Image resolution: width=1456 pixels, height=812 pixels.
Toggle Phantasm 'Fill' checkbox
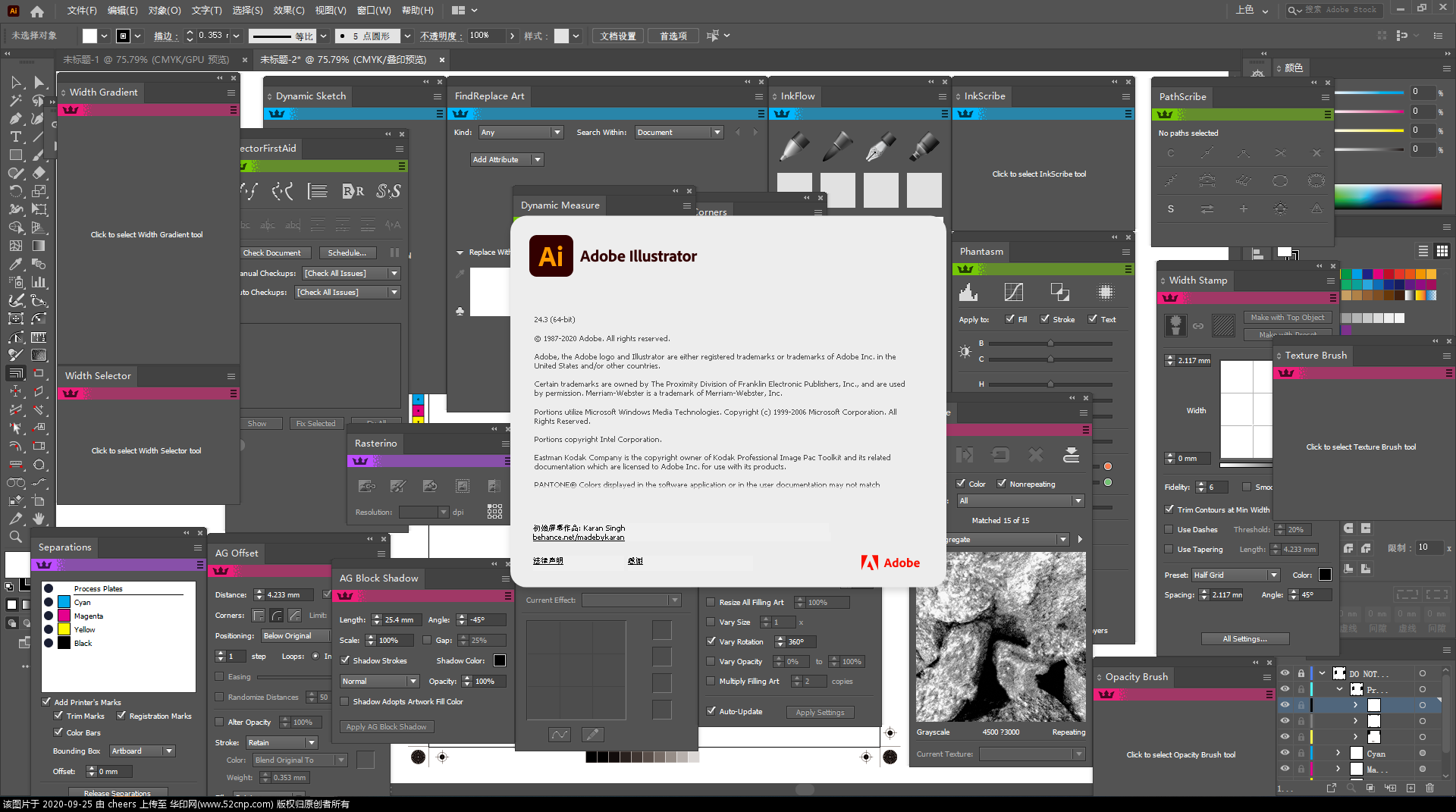[1010, 319]
